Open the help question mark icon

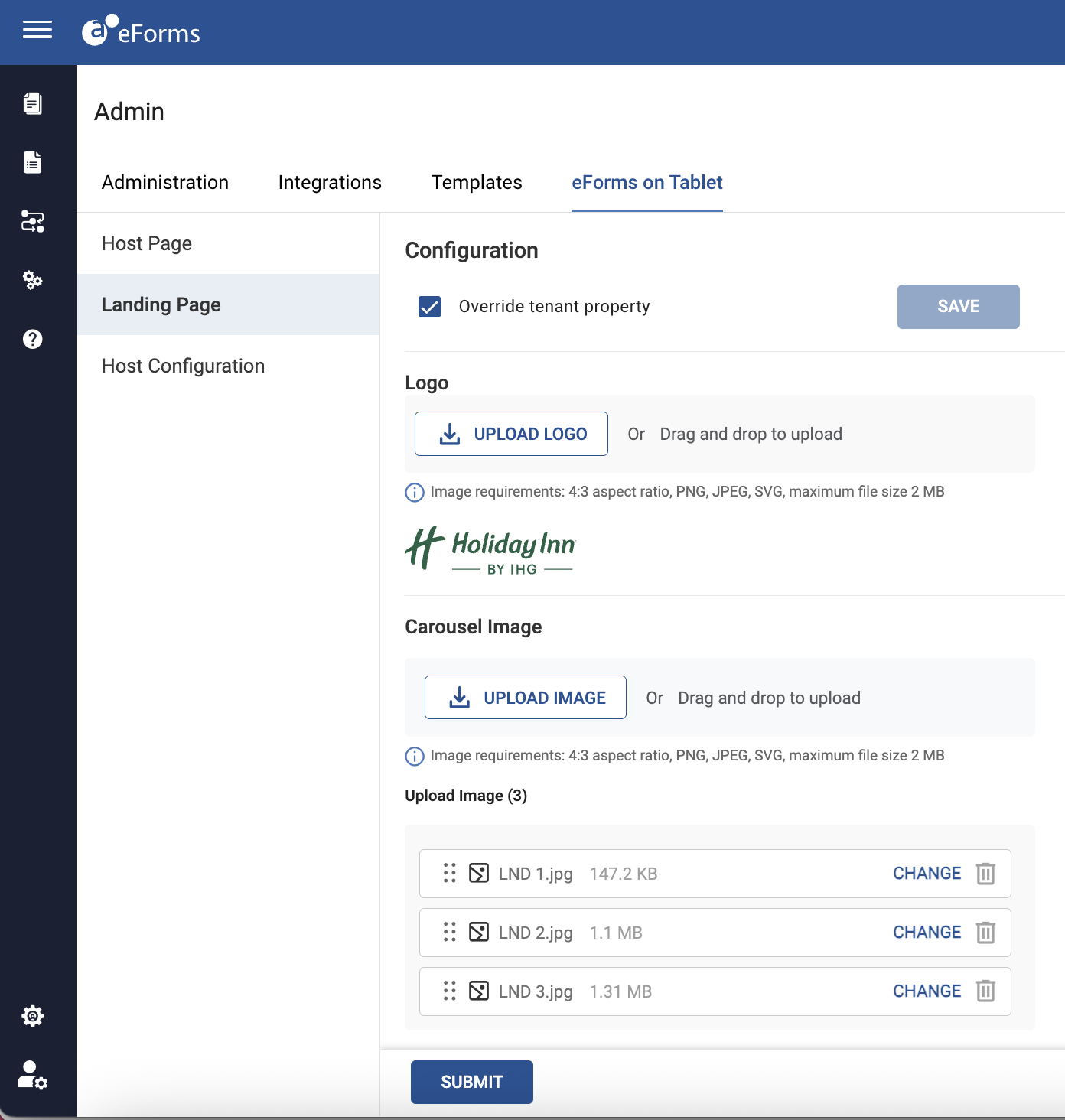pos(32,339)
